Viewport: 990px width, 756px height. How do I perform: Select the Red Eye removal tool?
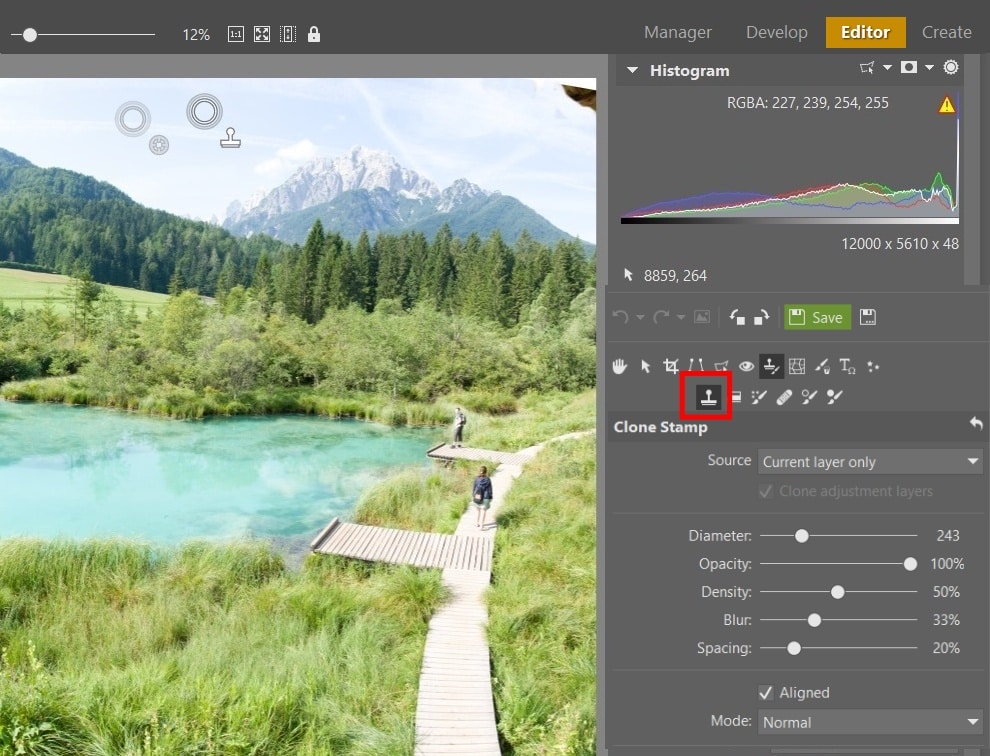pos(747,366)
